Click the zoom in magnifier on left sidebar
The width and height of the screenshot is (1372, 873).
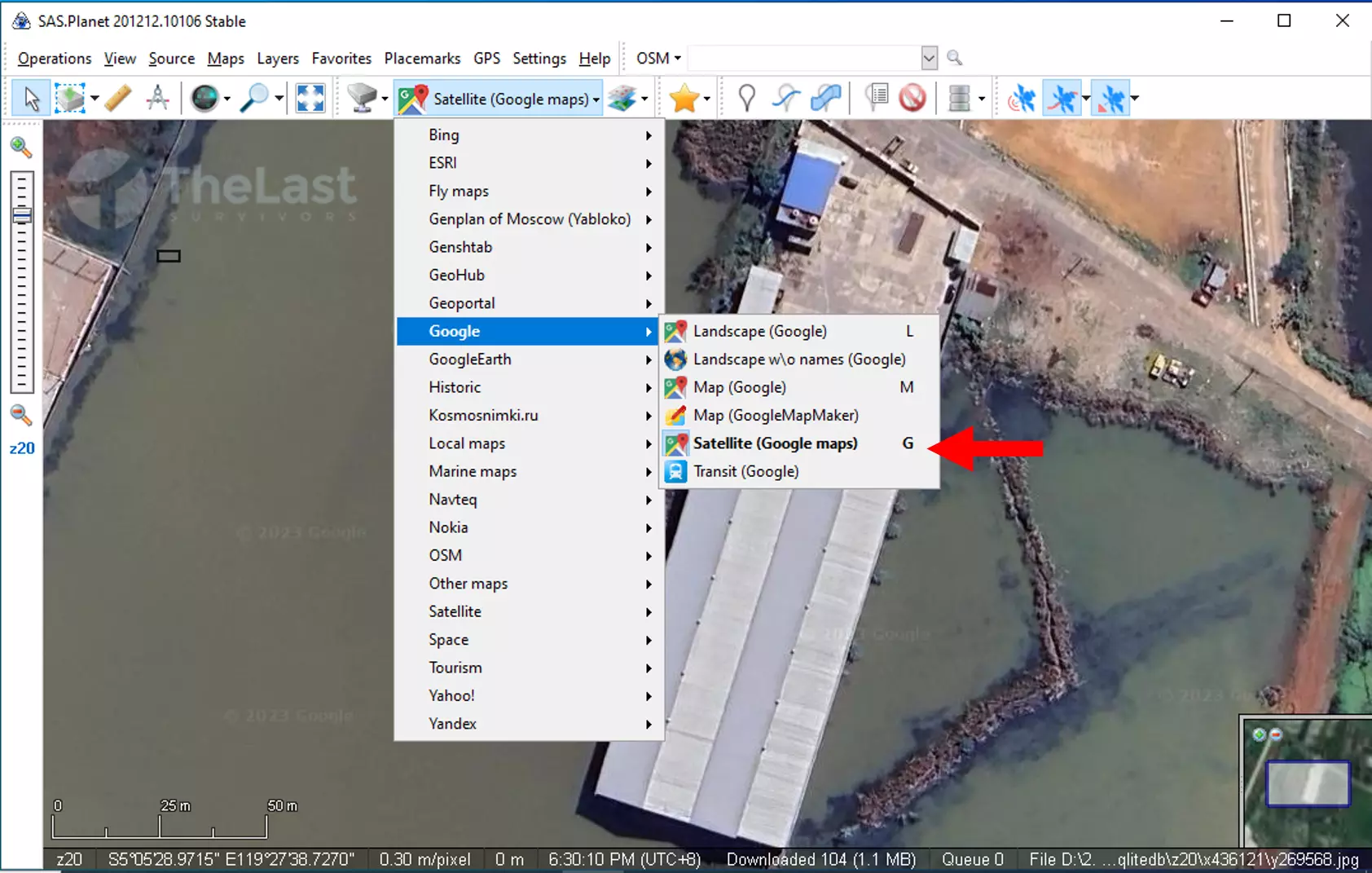coord(21,148)
